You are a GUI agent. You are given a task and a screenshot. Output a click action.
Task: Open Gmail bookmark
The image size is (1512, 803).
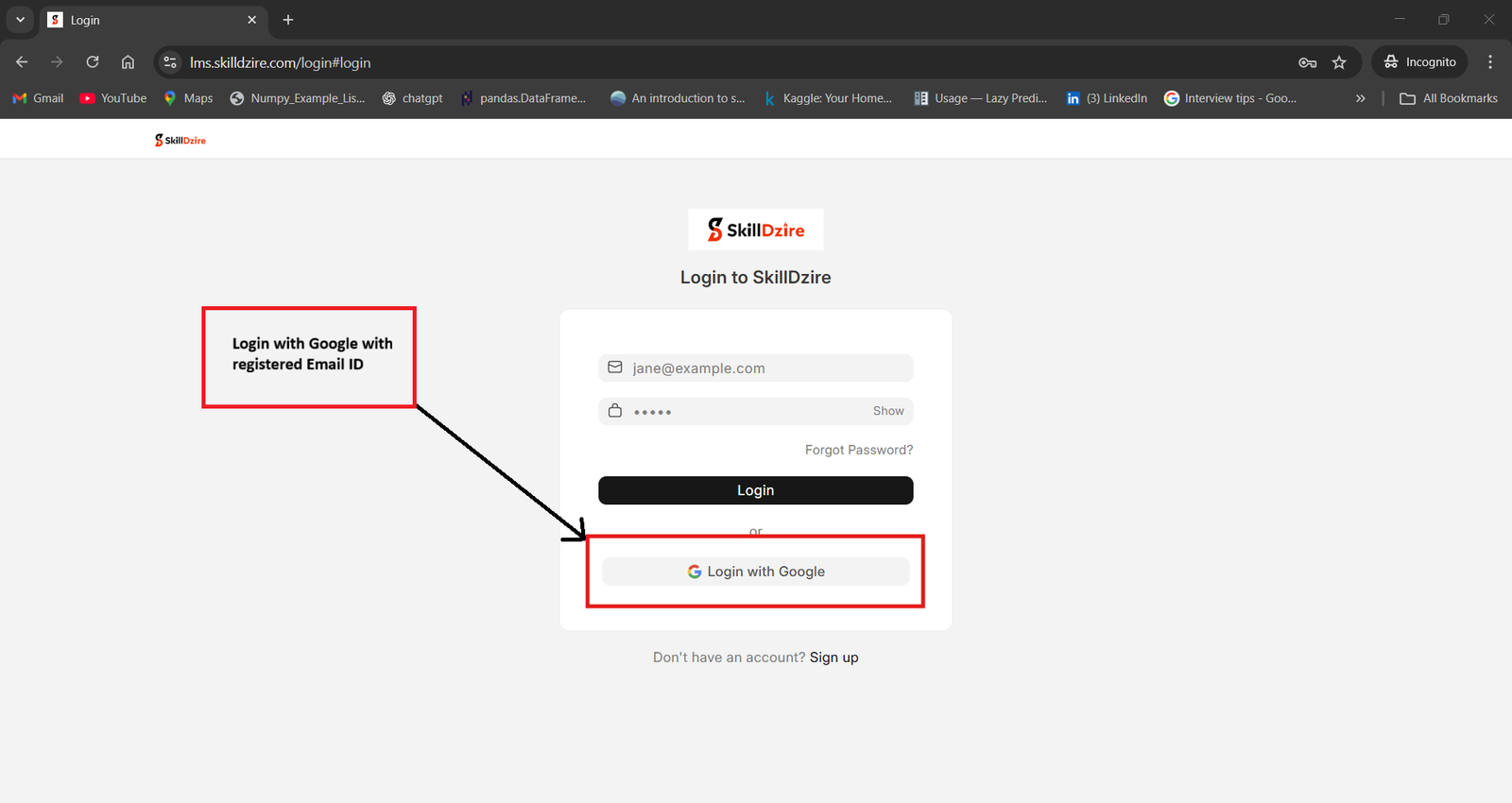38,98
